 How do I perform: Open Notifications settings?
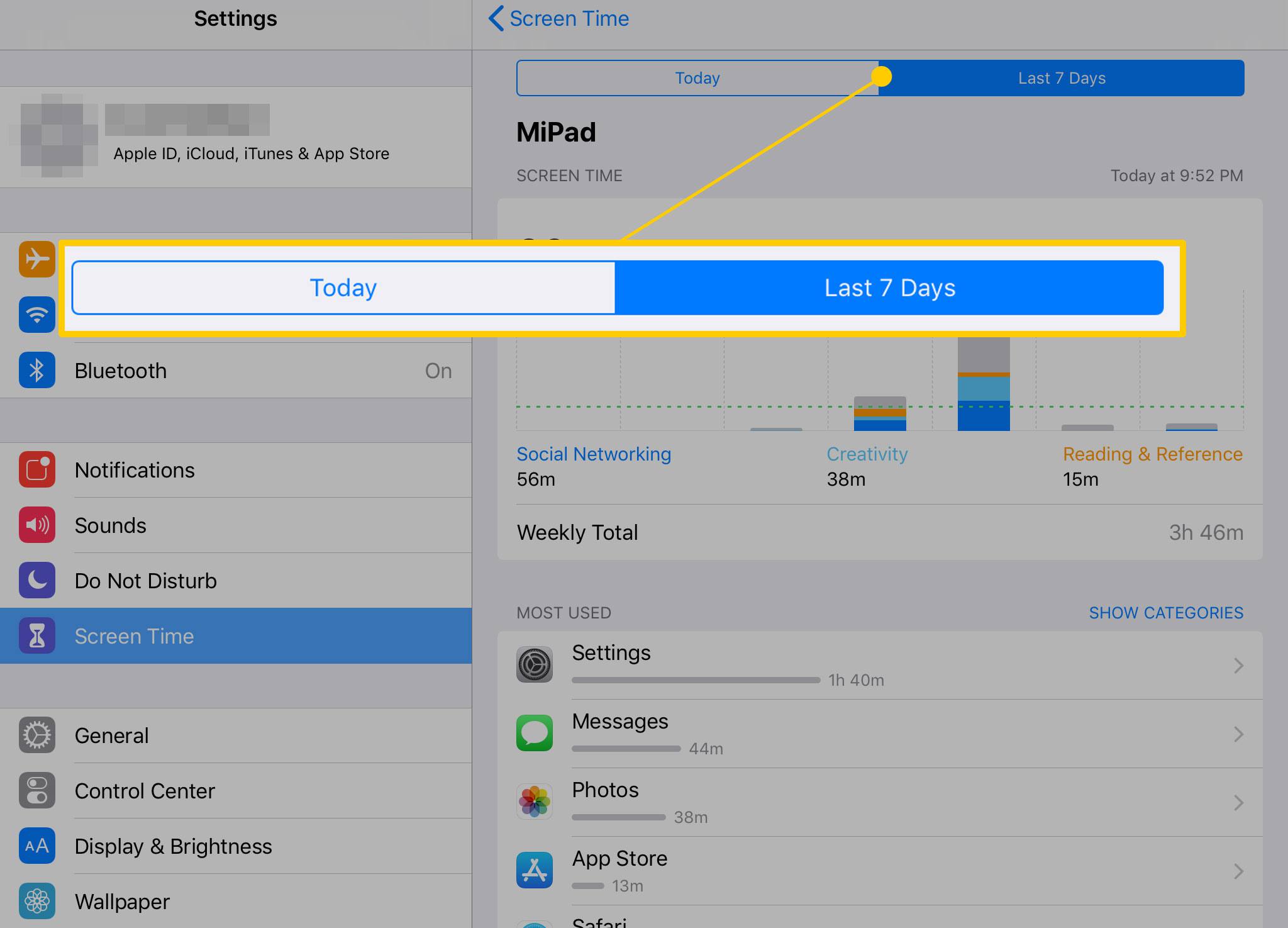236,470
